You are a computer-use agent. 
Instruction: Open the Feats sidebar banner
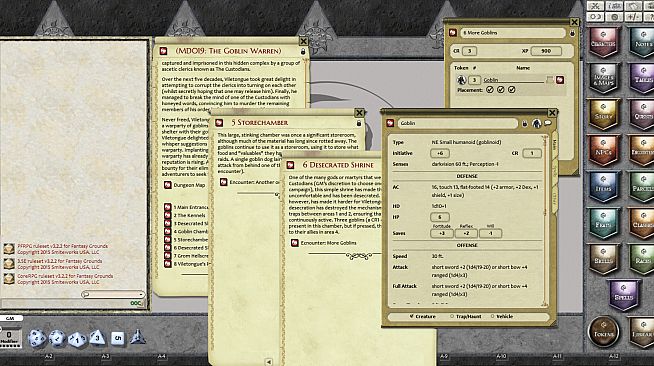(x=603, y=223)
